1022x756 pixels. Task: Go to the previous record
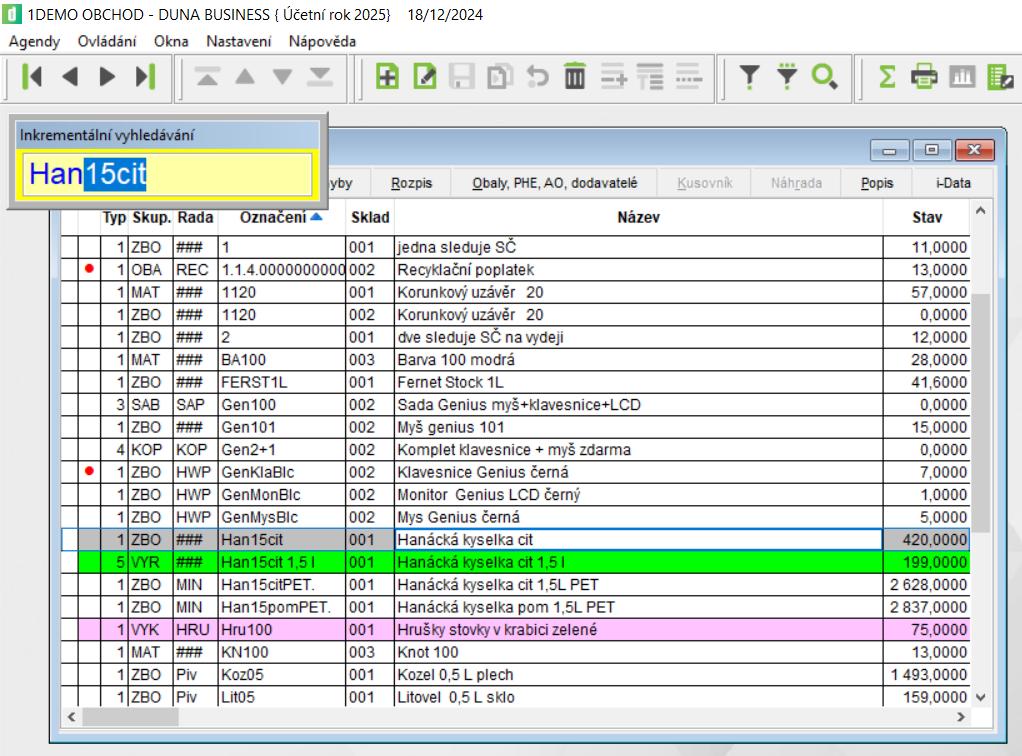70,77
